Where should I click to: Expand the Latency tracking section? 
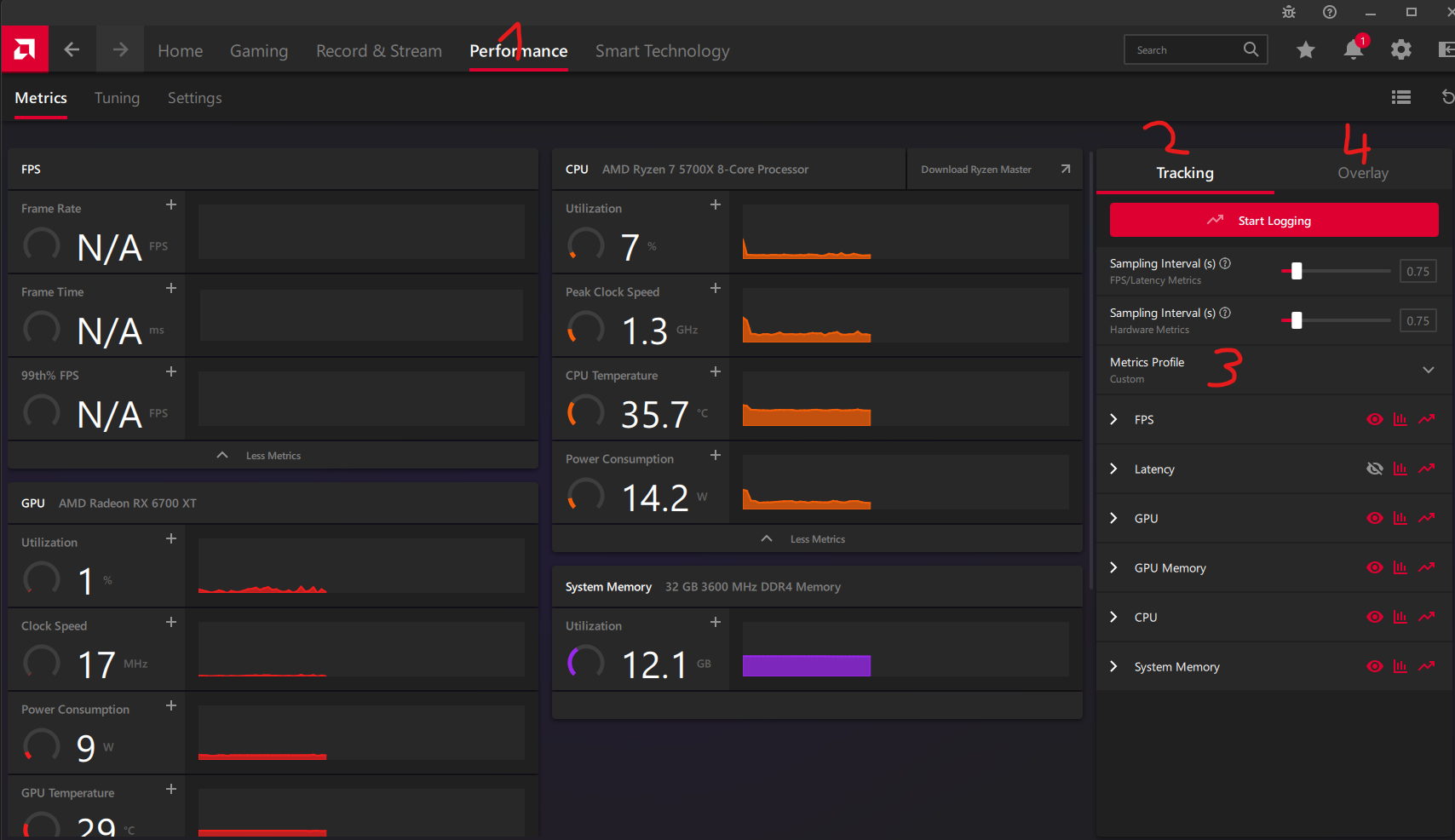(x=1113, y=469)
